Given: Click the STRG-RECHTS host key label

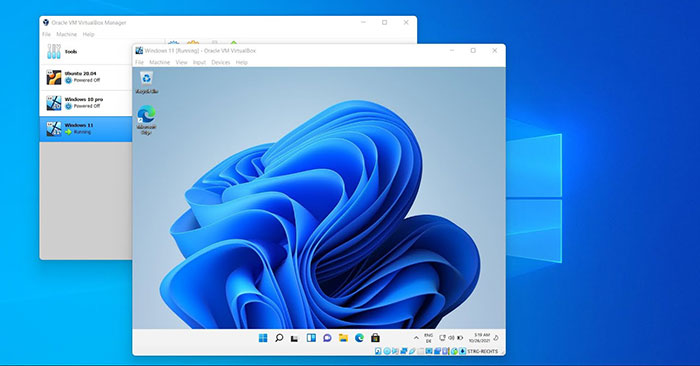Looking at the screenshot, I should [483, 351].
